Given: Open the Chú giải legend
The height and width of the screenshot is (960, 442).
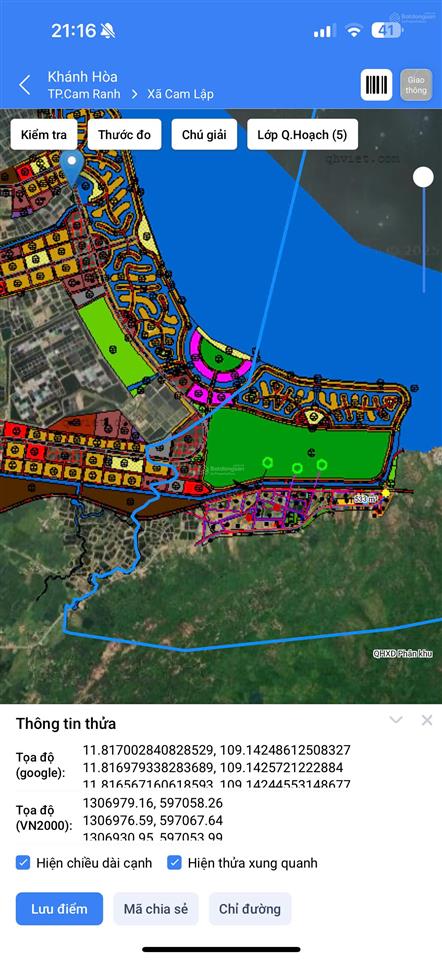Looking at the screenshot, I should click(204, 135).
